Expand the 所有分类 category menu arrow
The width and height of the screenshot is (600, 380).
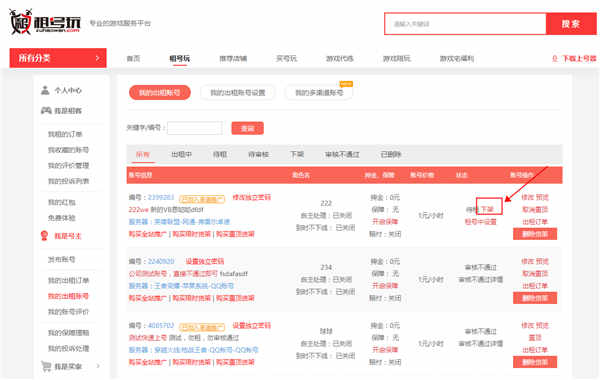tap(97, 58)
